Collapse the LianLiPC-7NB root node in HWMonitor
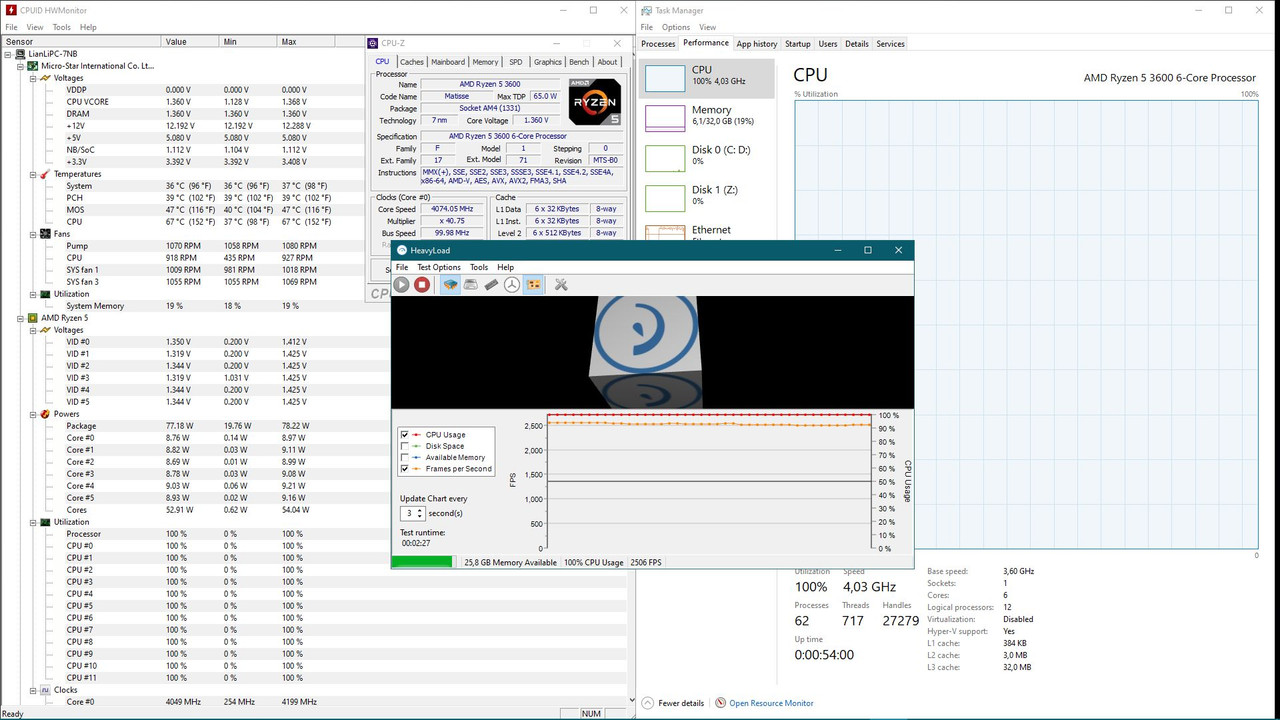This screenshot has width=1280, height=720. 8,54
